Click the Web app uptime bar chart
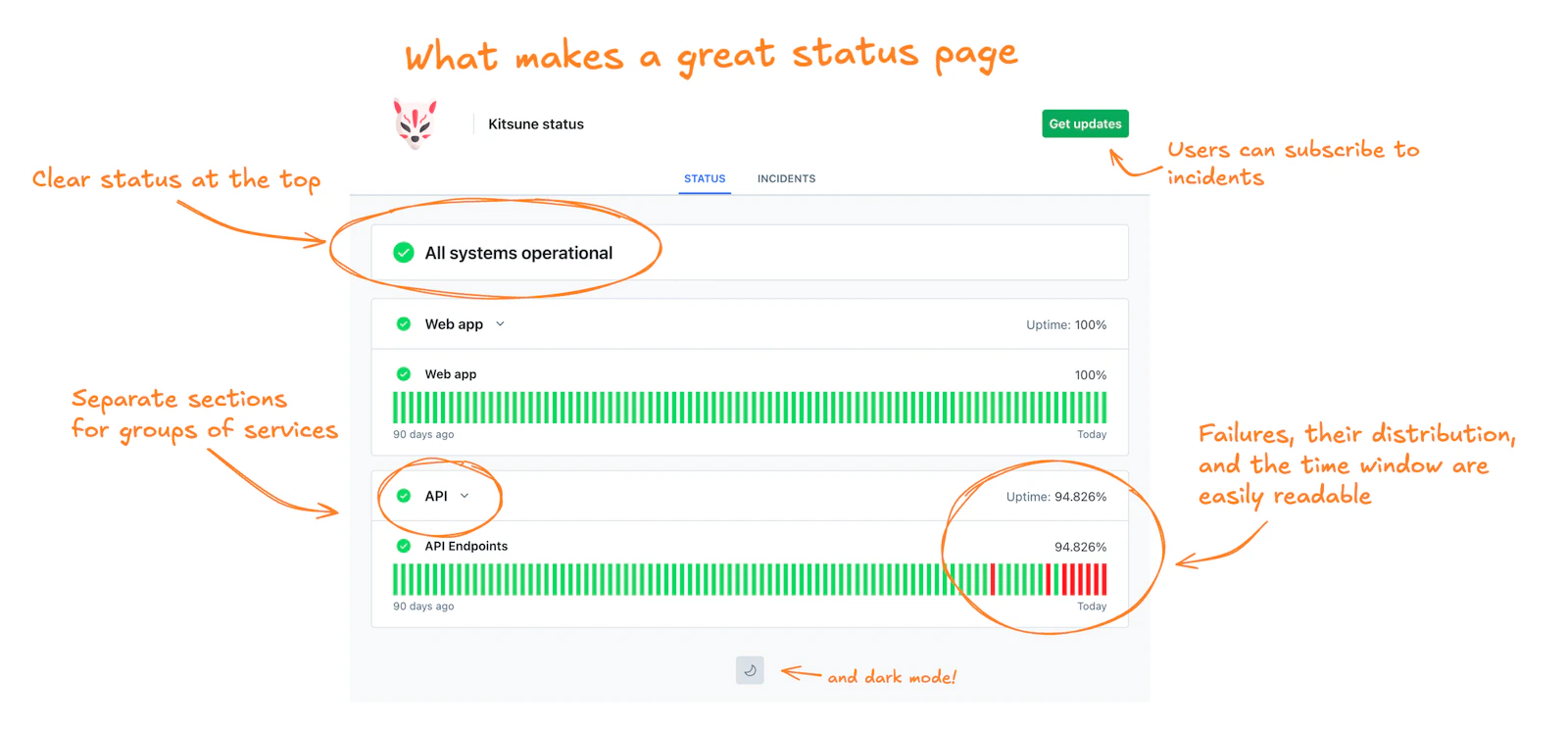The width and height of the screenshot is (1568, 729). click(x=750, y=408)
